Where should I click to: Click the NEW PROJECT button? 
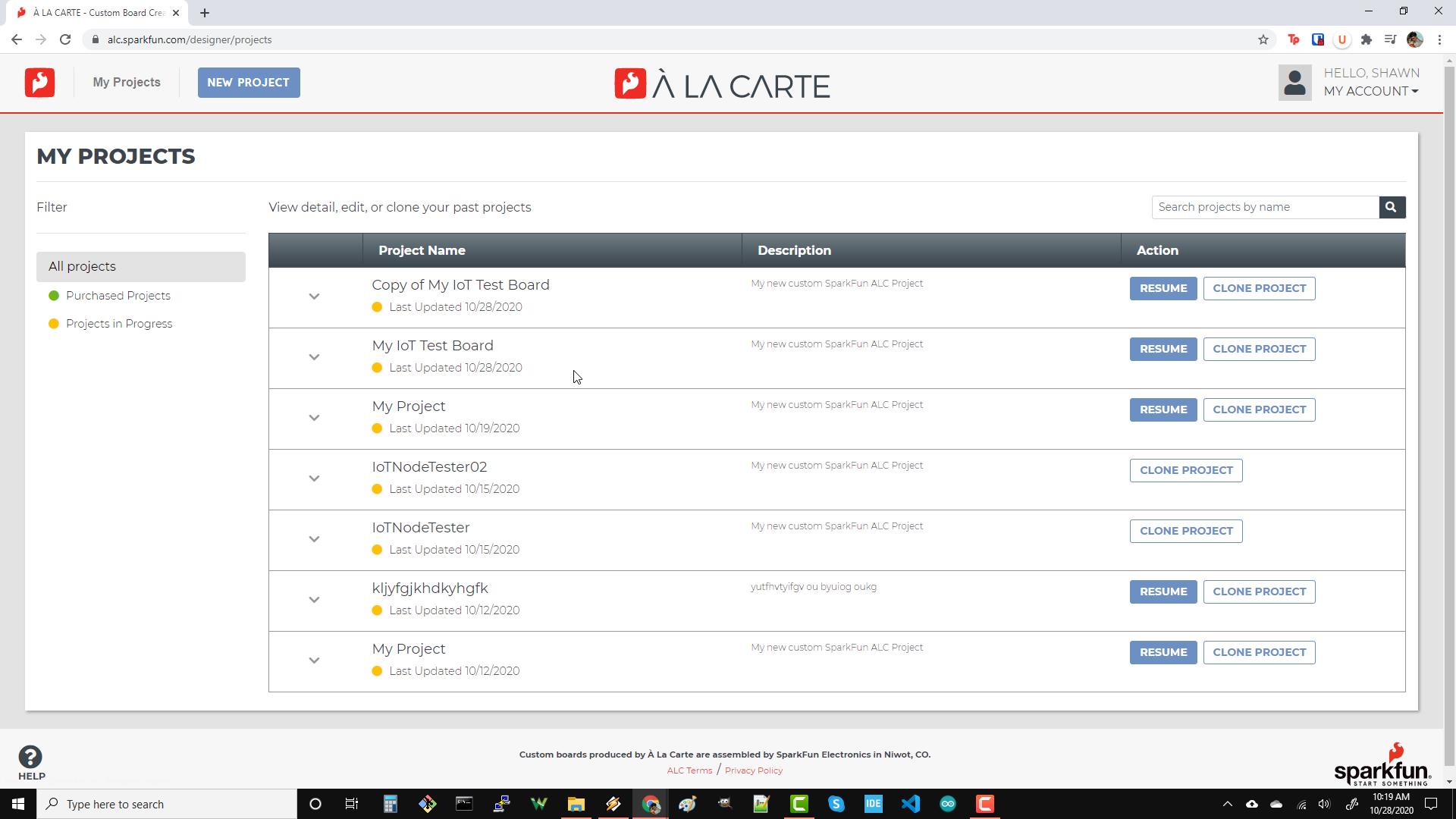[249, 83]
